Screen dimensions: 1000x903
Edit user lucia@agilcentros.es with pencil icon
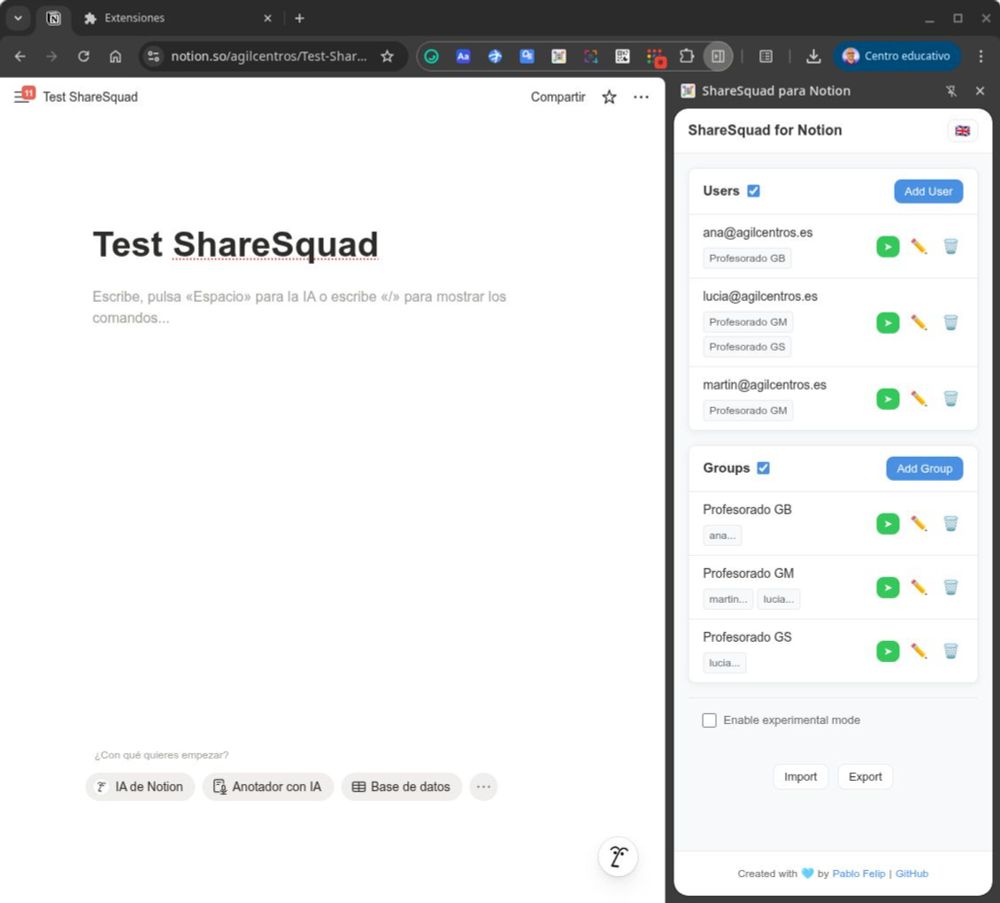click(918, 323)
